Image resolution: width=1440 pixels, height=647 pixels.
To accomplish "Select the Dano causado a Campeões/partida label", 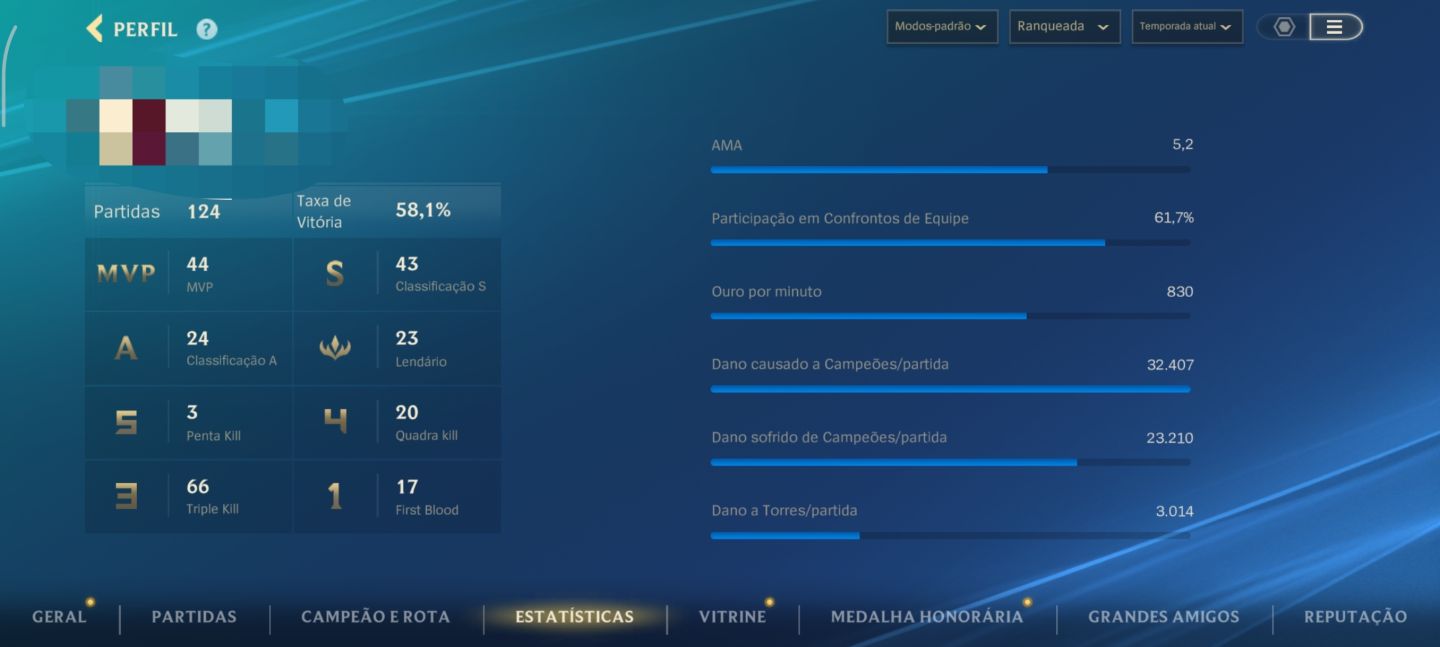I will pyautogui.click(x=830, y=364).
